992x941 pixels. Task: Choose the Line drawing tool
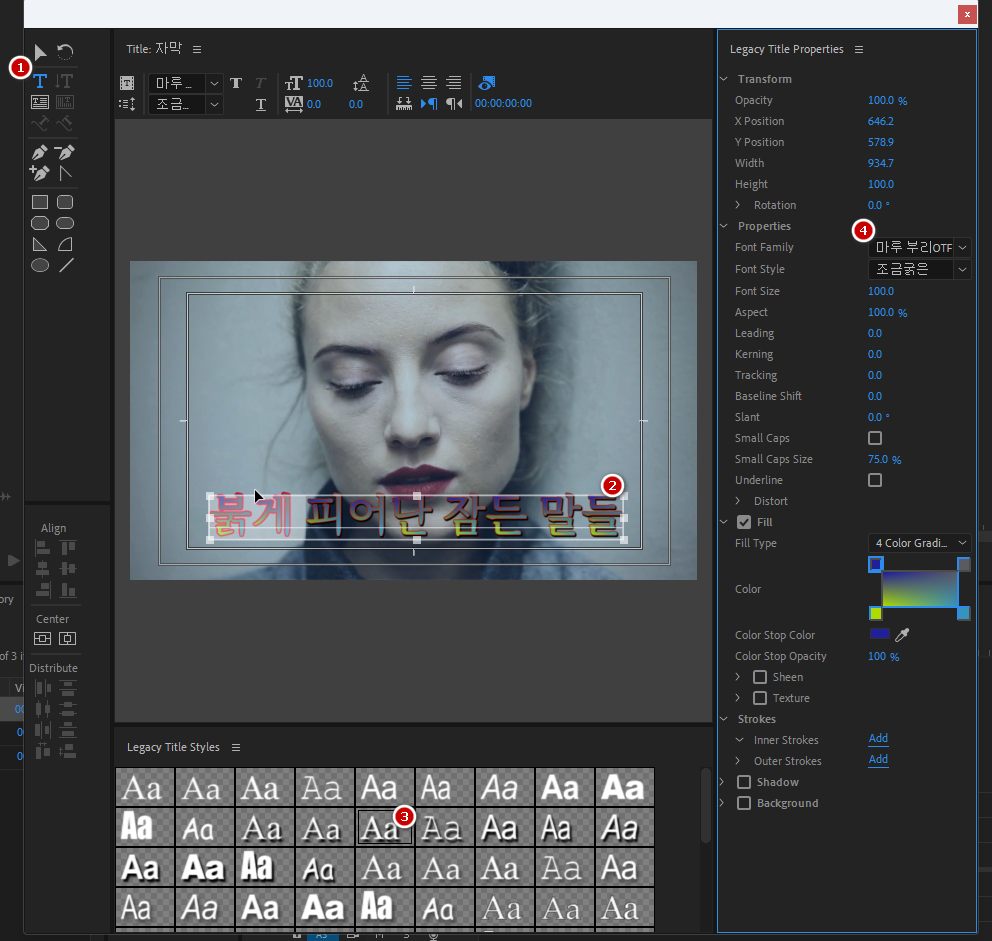pos(66,266)
